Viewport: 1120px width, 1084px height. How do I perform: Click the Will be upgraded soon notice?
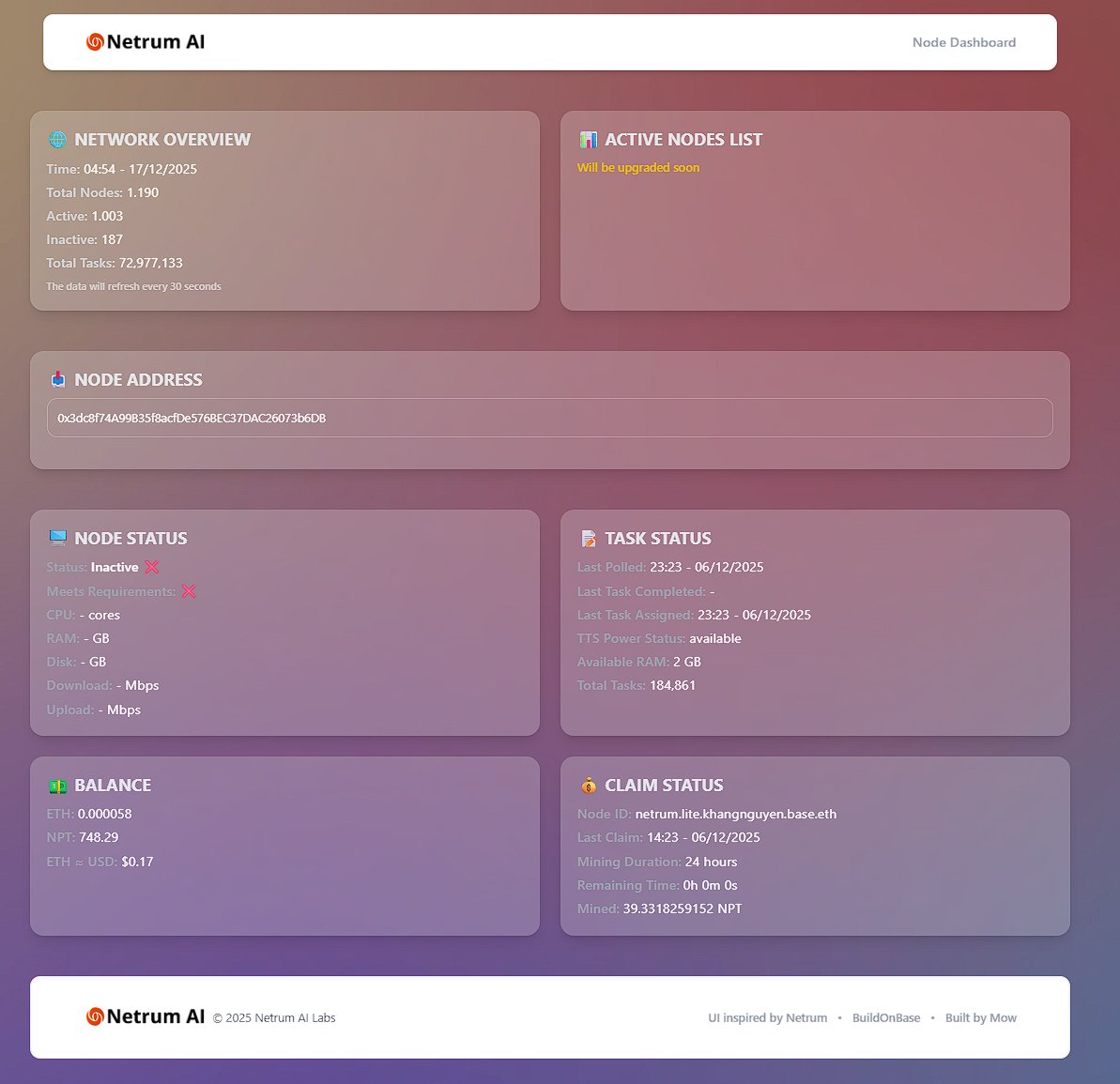point(638,167)
